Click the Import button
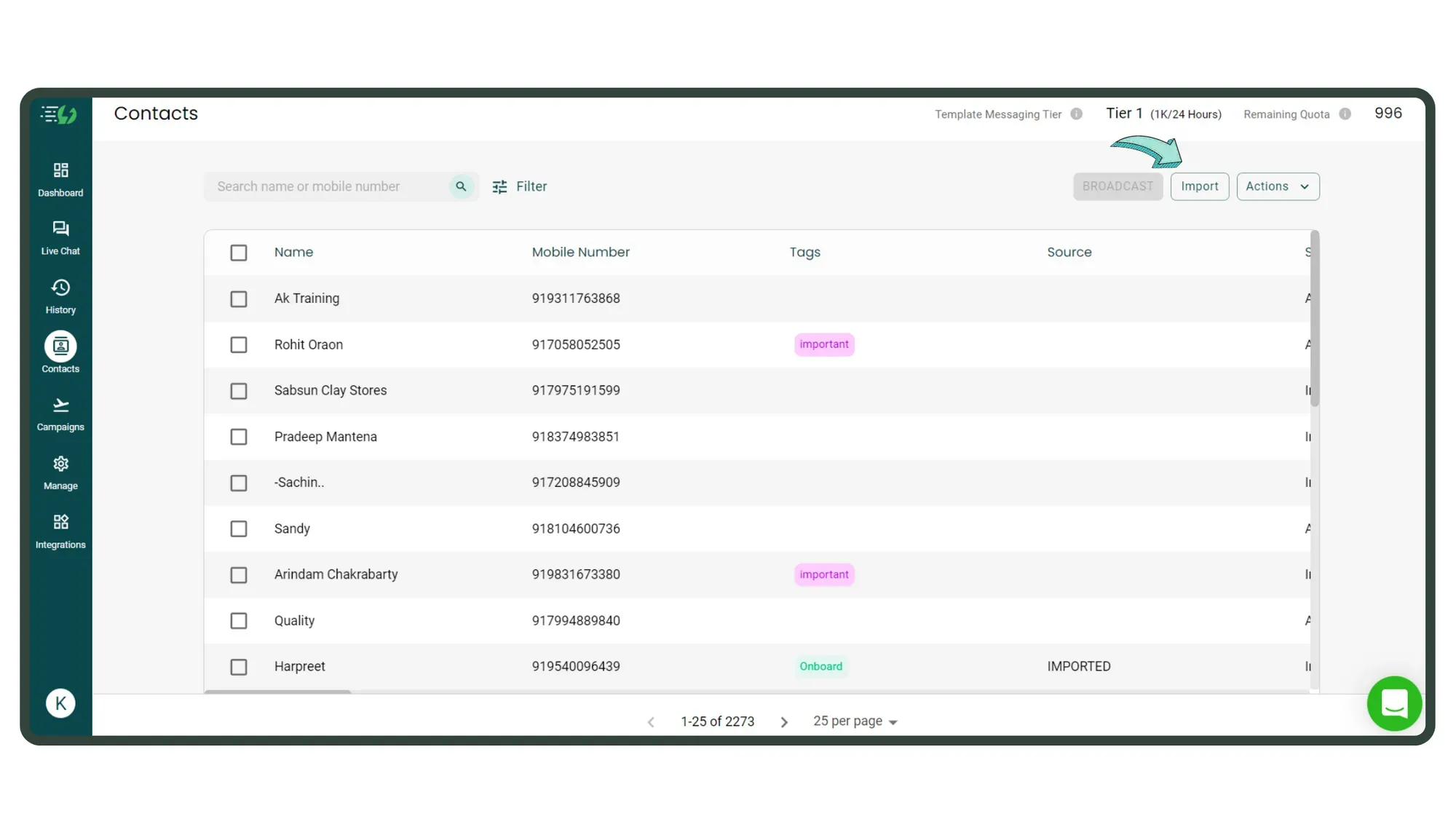The height and width of the screenshot is (819, 1456). click(x=1199, y=186)
